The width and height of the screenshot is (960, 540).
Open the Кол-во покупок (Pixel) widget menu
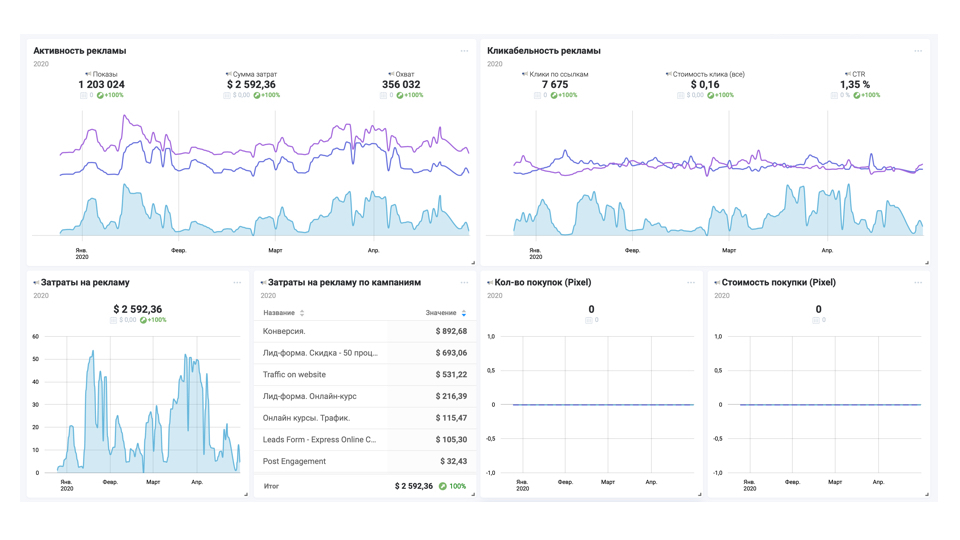click(x=691, y=283)
